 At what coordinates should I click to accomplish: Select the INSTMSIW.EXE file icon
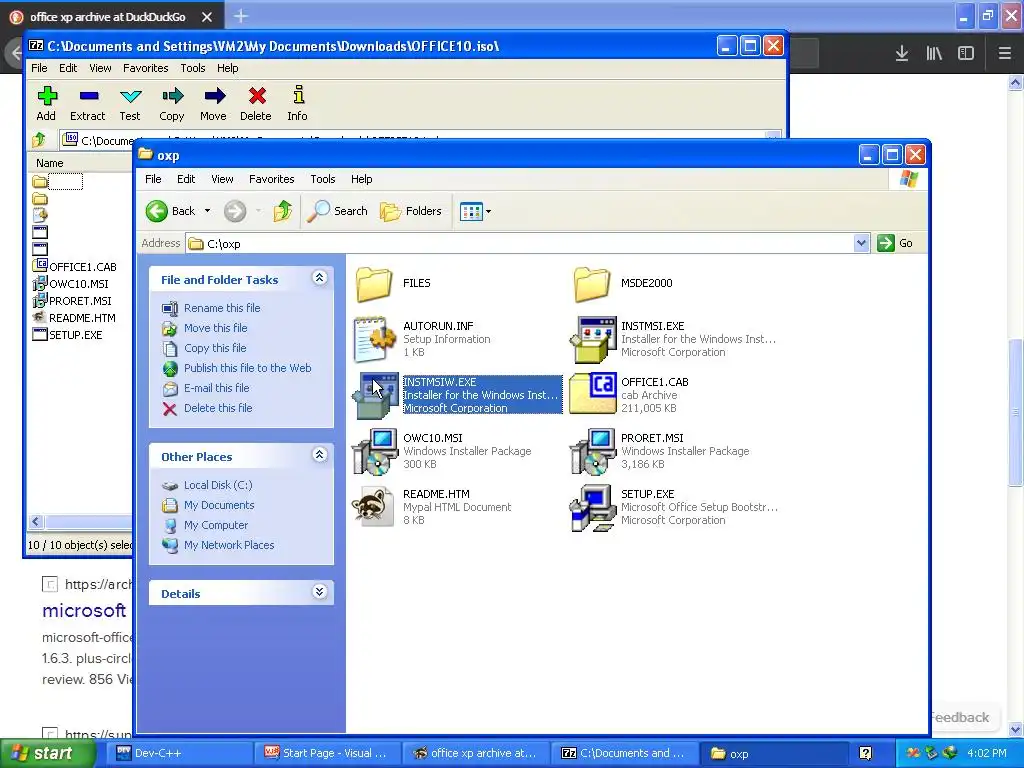(375, 396)
